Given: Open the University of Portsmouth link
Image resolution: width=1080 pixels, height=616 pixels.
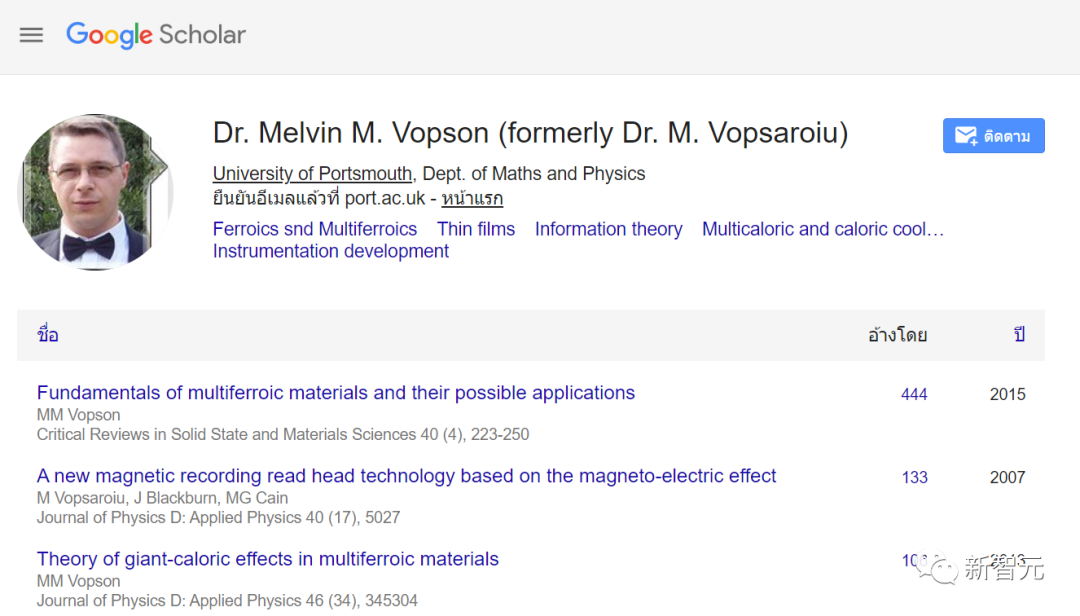Looking at the screenshot, I should coord(312,174).
